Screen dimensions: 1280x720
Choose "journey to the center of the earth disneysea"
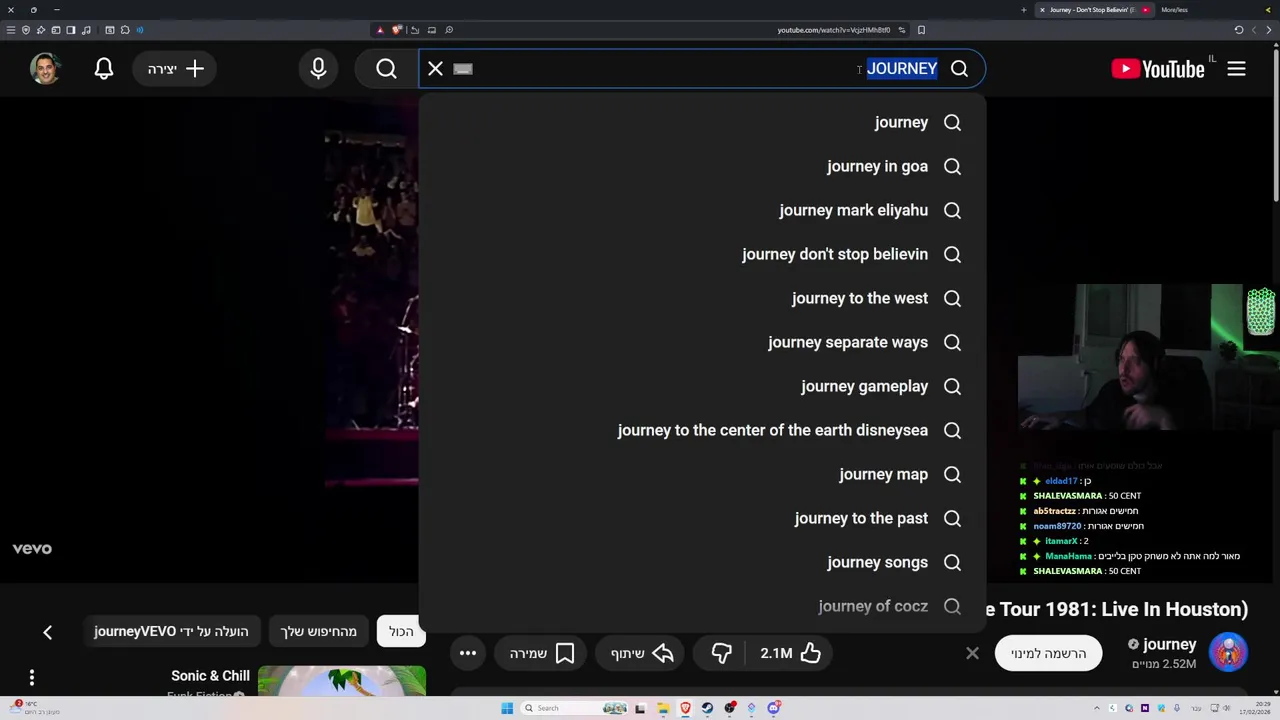(x=702, y=430)
